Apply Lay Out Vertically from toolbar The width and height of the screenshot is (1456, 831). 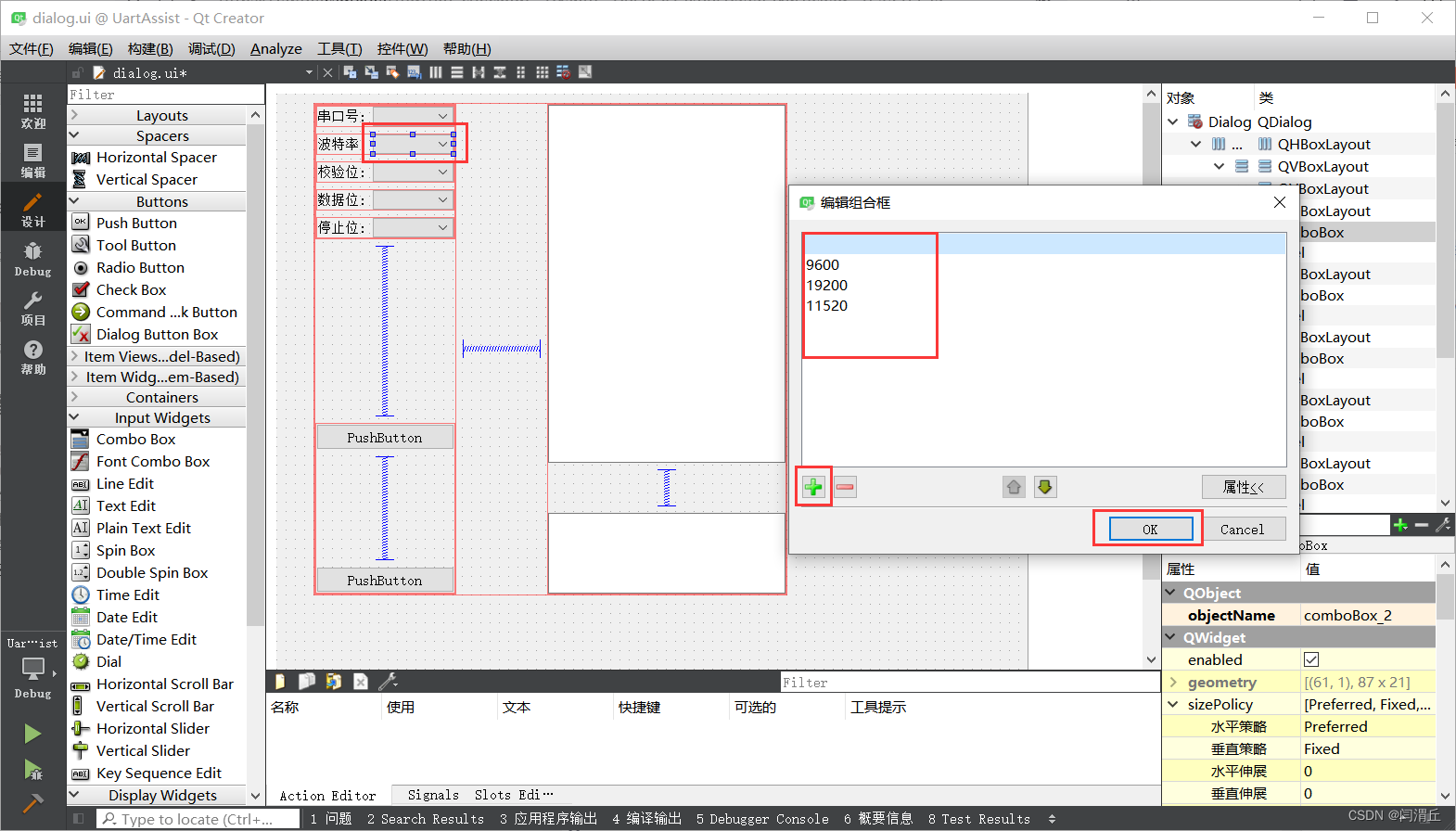[x=457, y=72]
